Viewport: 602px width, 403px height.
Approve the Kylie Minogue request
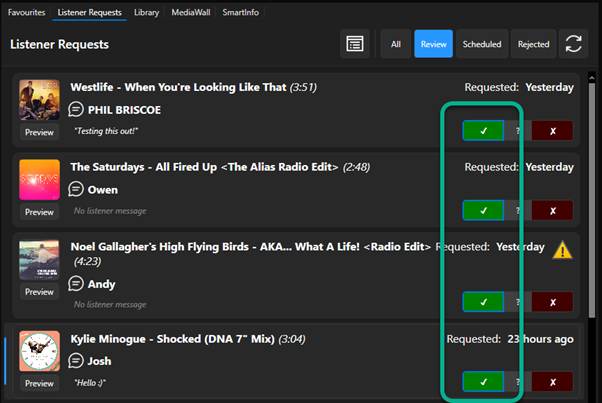click(483, 382)
